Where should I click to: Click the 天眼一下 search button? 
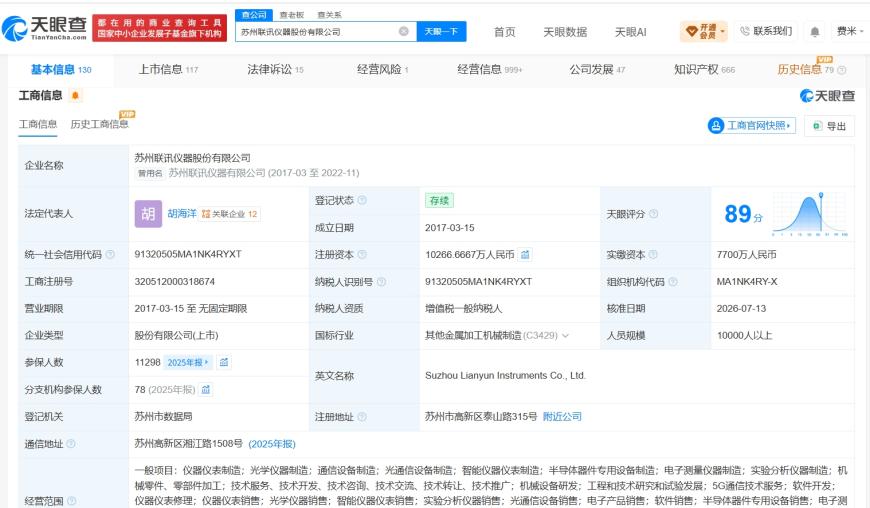click(441, 32)
